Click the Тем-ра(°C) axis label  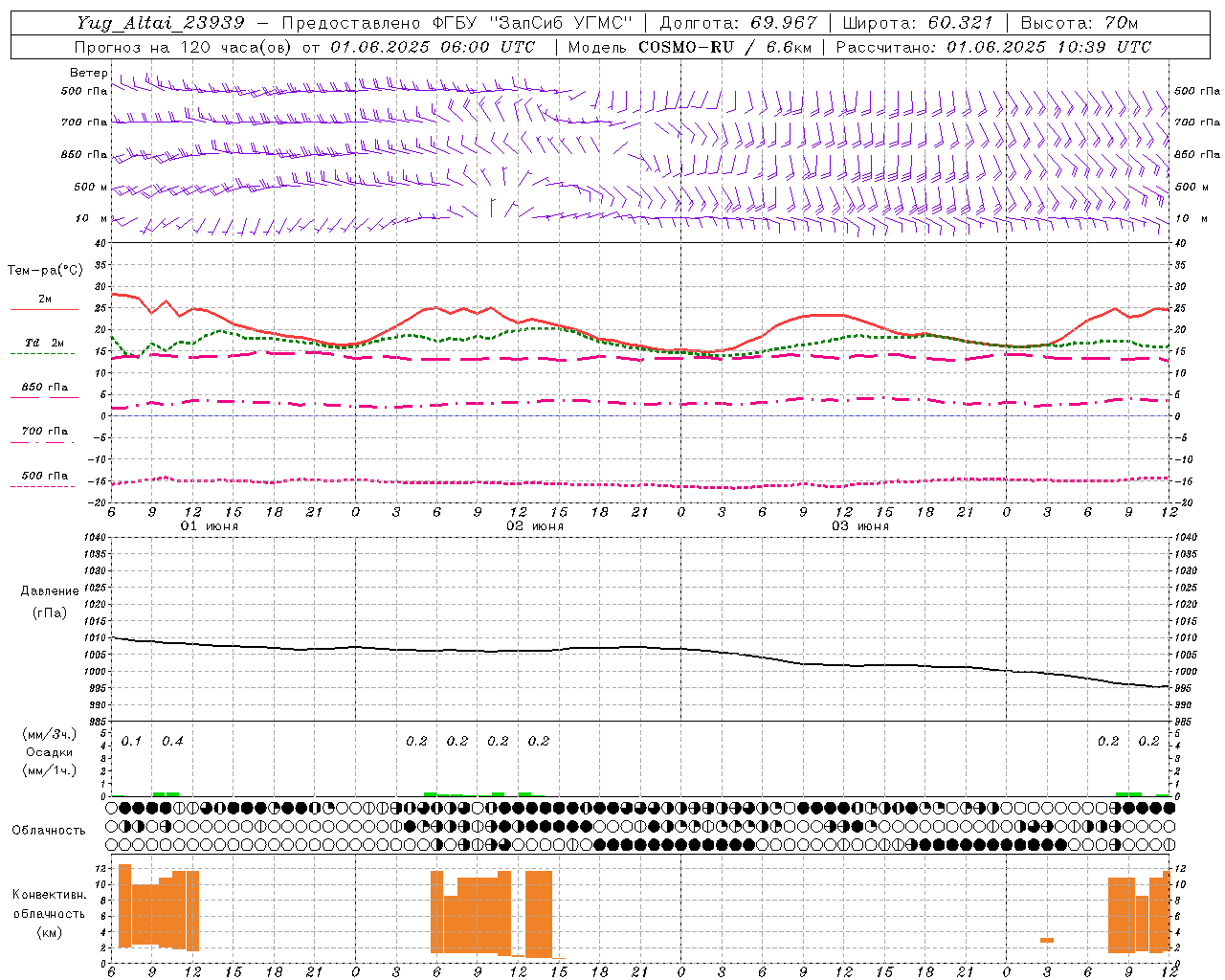(45, 271)
